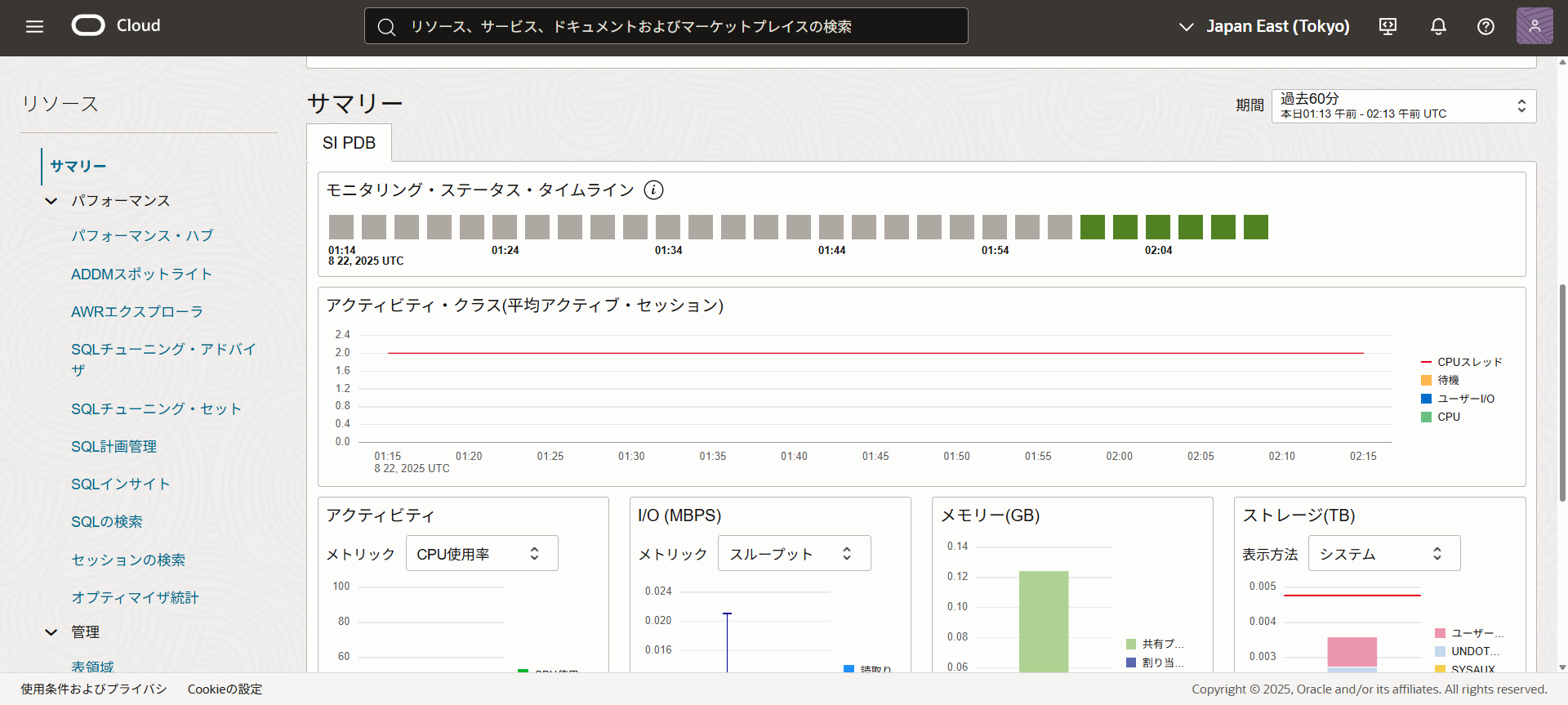Open SQLの検索
This screenshot has height=705, width=1568.
click(x=106, y=522)
